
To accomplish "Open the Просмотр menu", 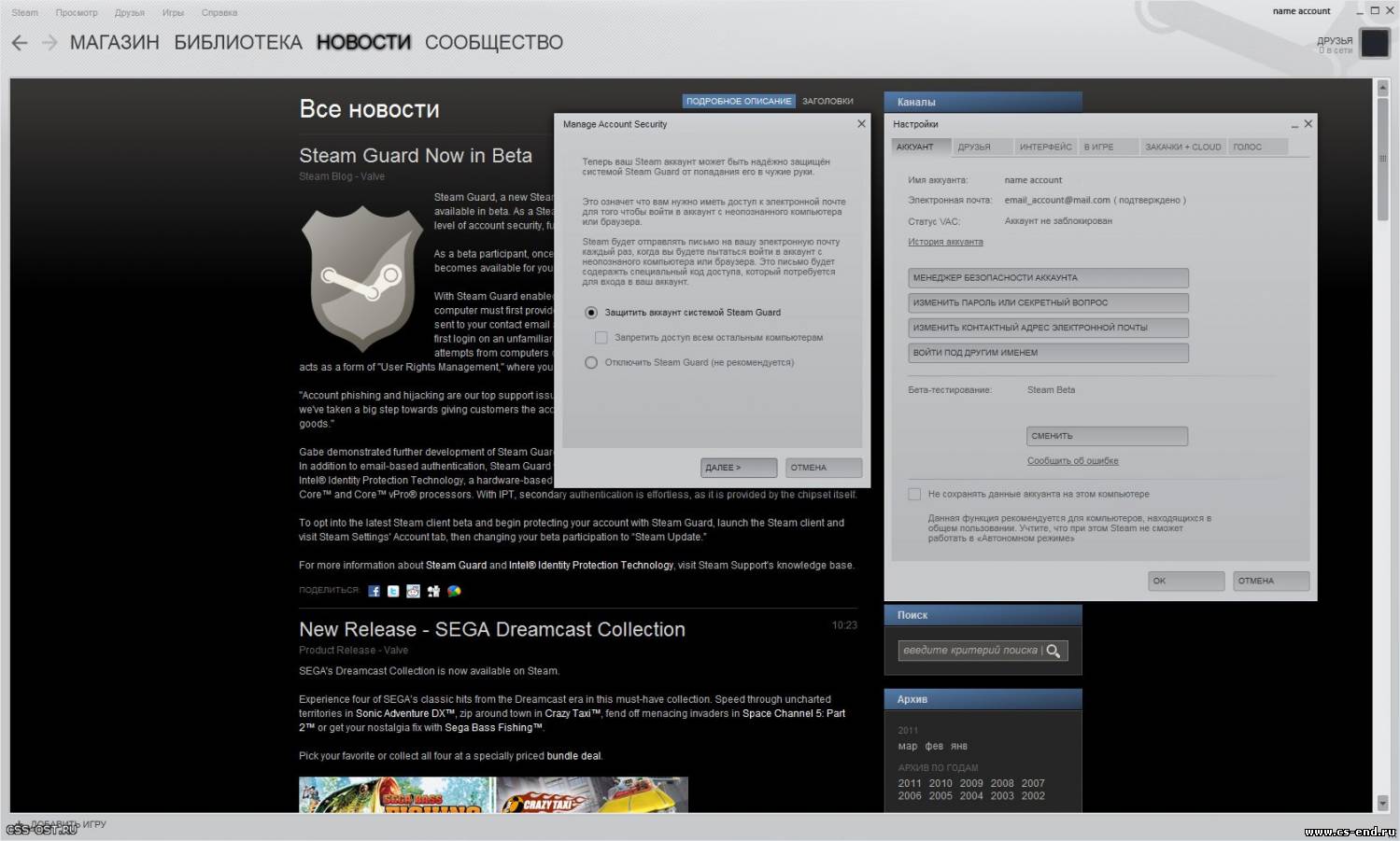I will (77, 12).
